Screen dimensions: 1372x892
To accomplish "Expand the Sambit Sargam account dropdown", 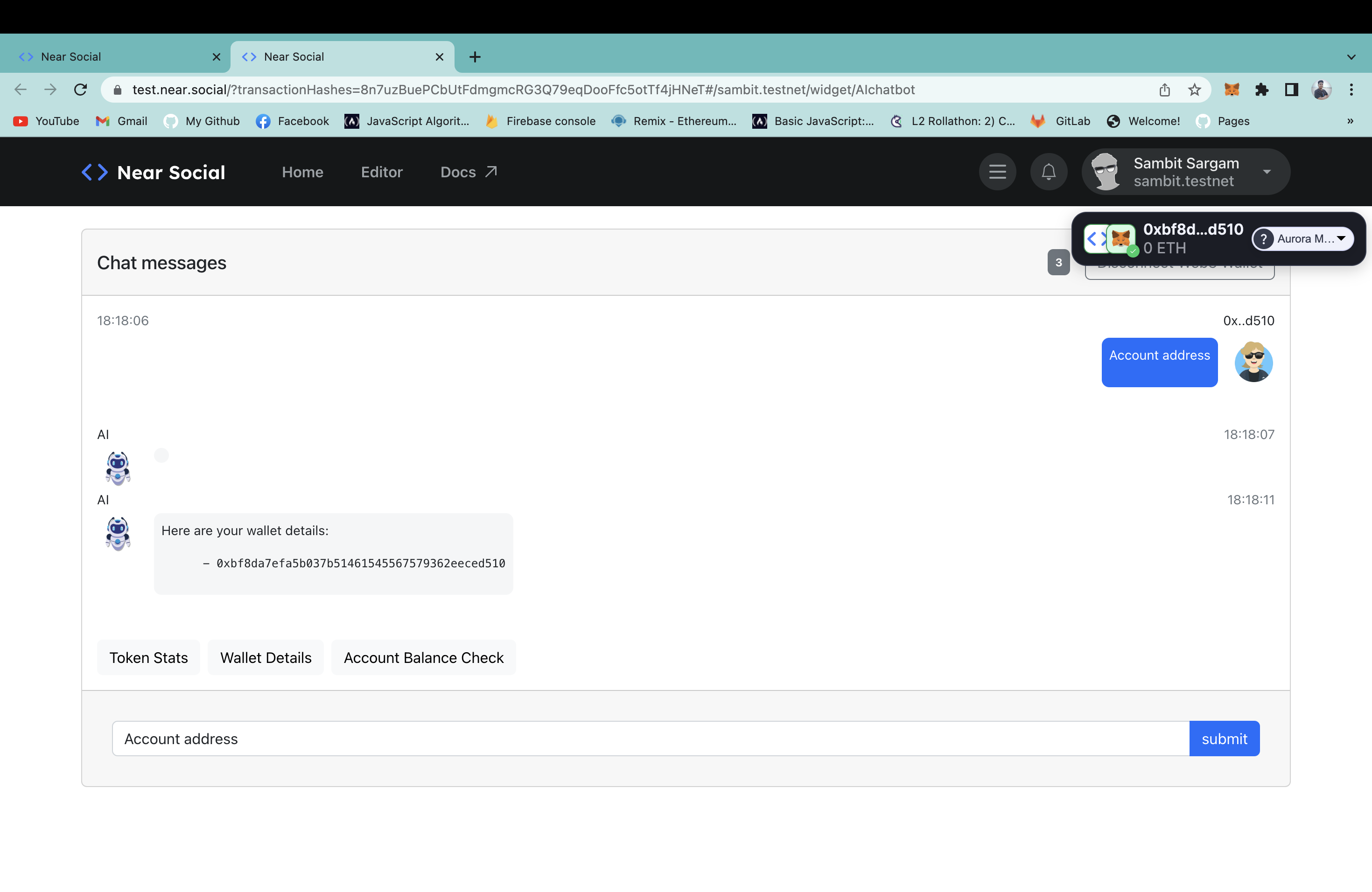I will point(1267,172).
